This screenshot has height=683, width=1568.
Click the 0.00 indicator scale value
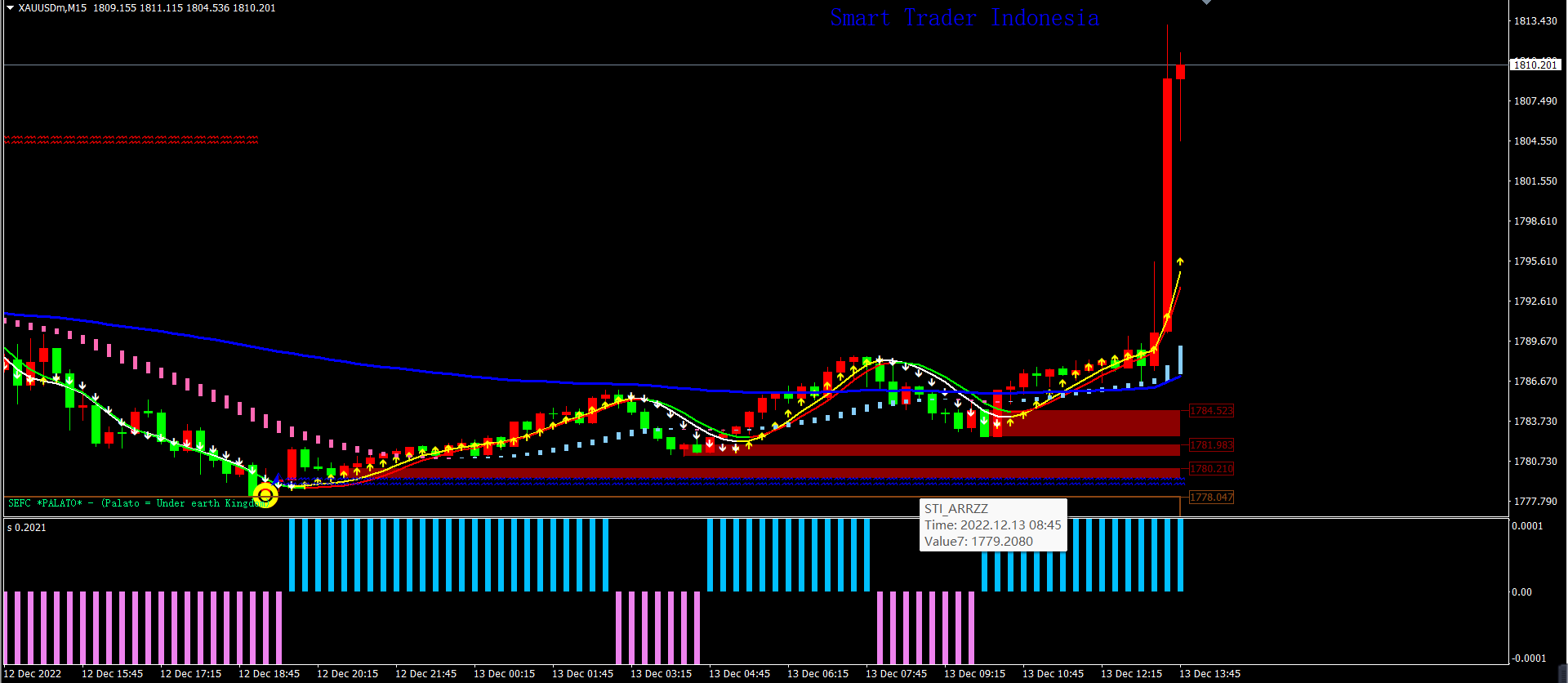tap(1521, 592)
